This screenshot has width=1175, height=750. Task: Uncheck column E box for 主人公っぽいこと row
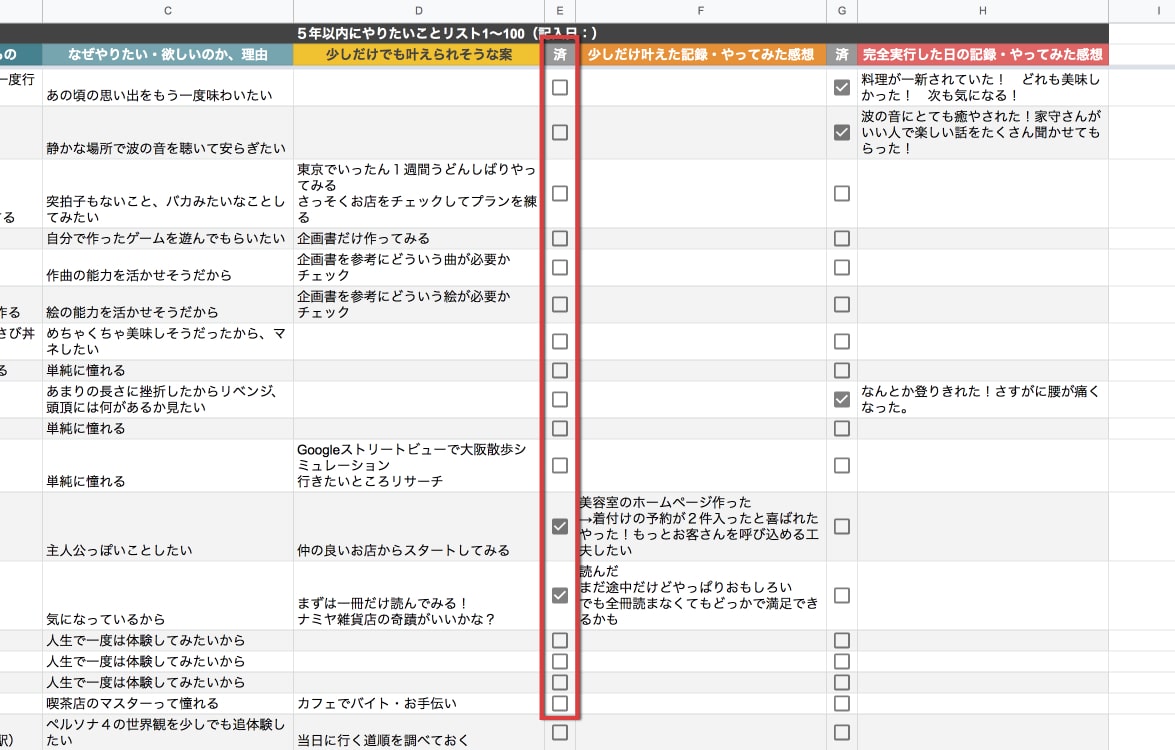pyautogui.click(x=560, y=526)
